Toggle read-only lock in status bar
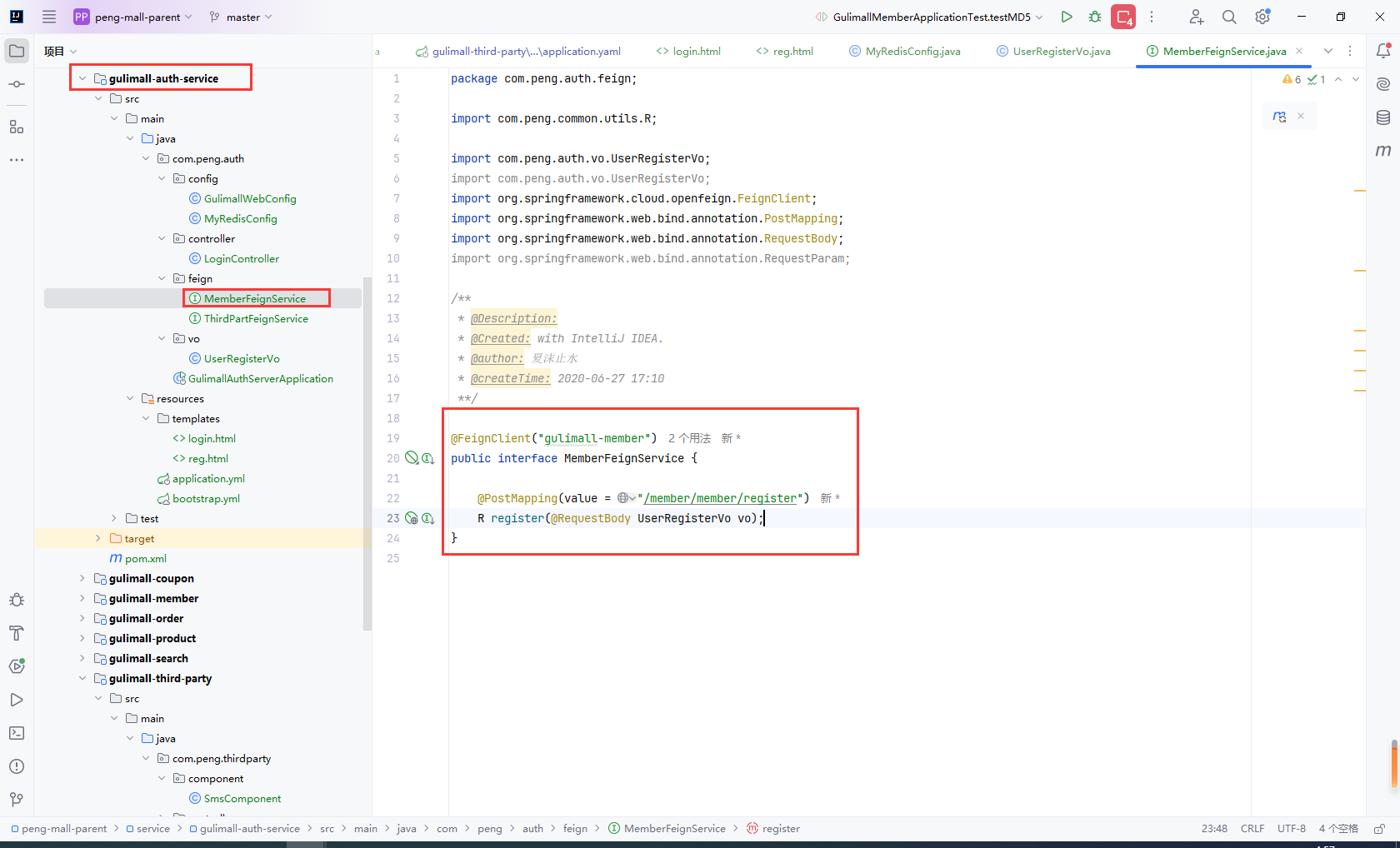 click(1379, 829)
